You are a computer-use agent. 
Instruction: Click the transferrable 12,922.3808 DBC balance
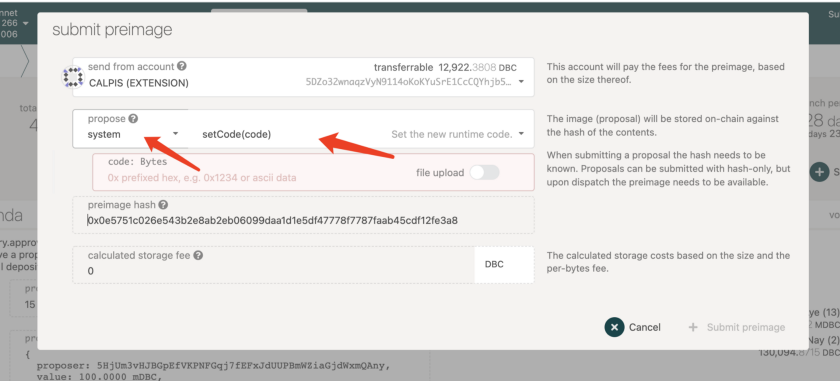[445, 68]
